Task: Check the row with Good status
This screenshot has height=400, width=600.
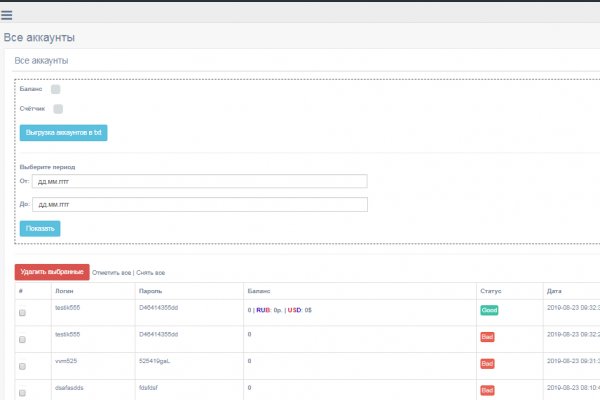Action: [23, 314]
